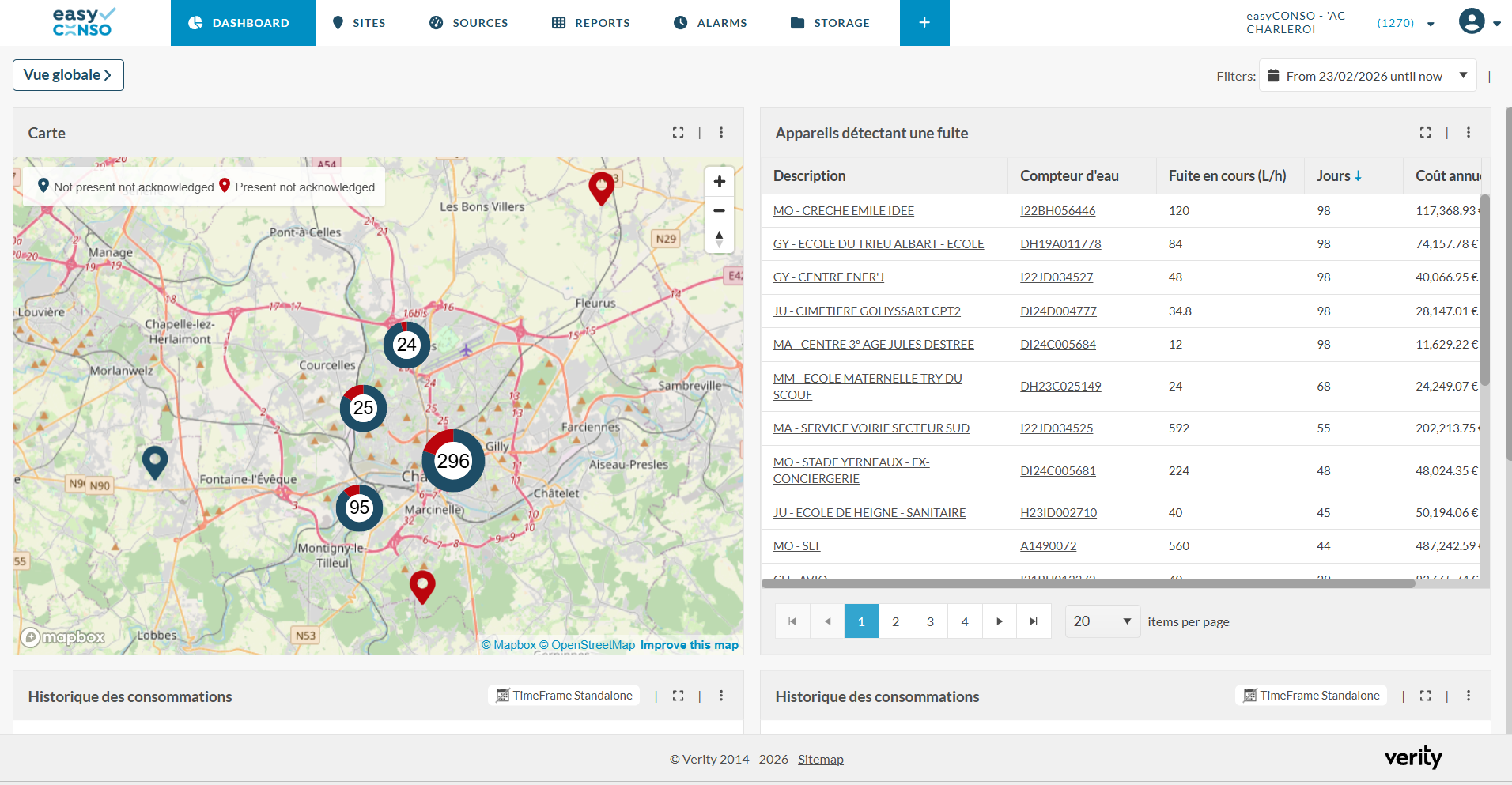Zoom out on the map
The image size is (1512, 785).
[719, 211]
